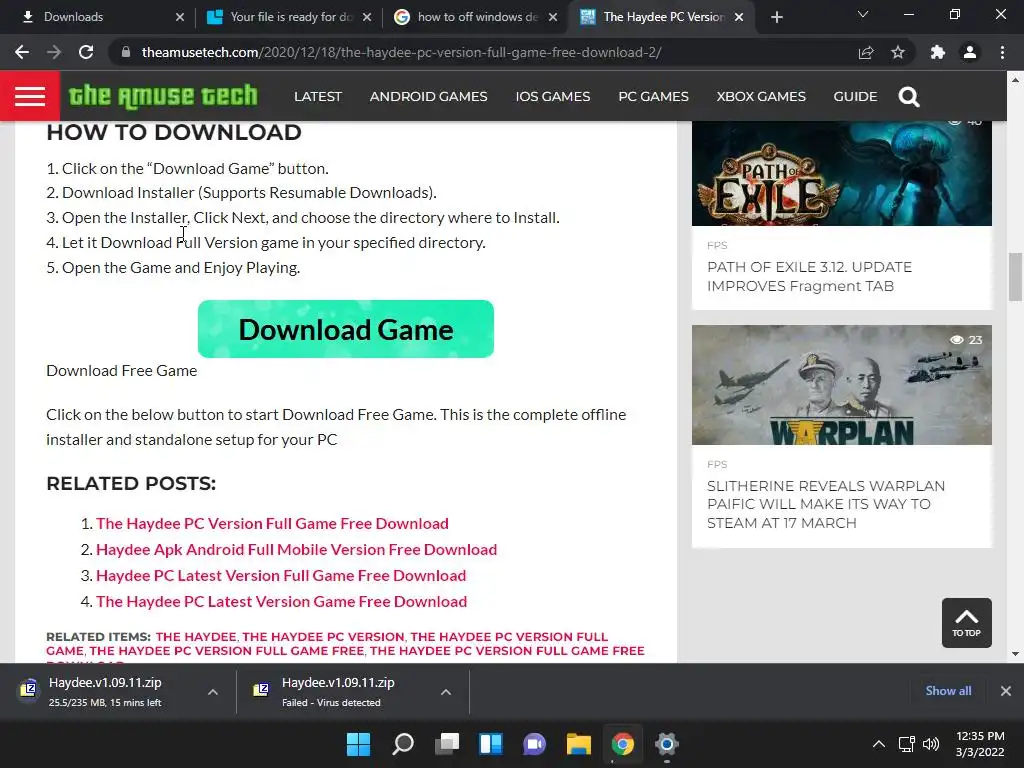Close the Downloads tab
The width and height of the screenshot is (1024, 768).
pos(180,17)
